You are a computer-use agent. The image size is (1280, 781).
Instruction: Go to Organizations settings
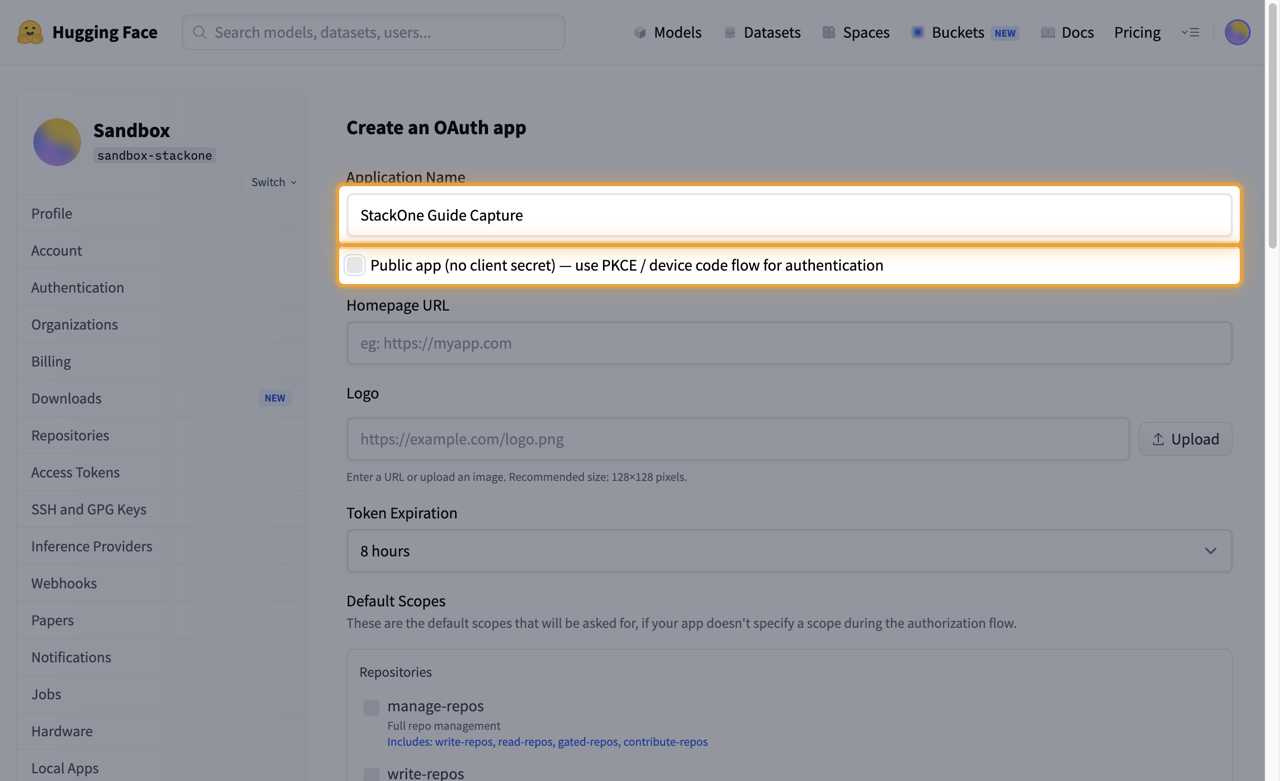pos(161,324)
